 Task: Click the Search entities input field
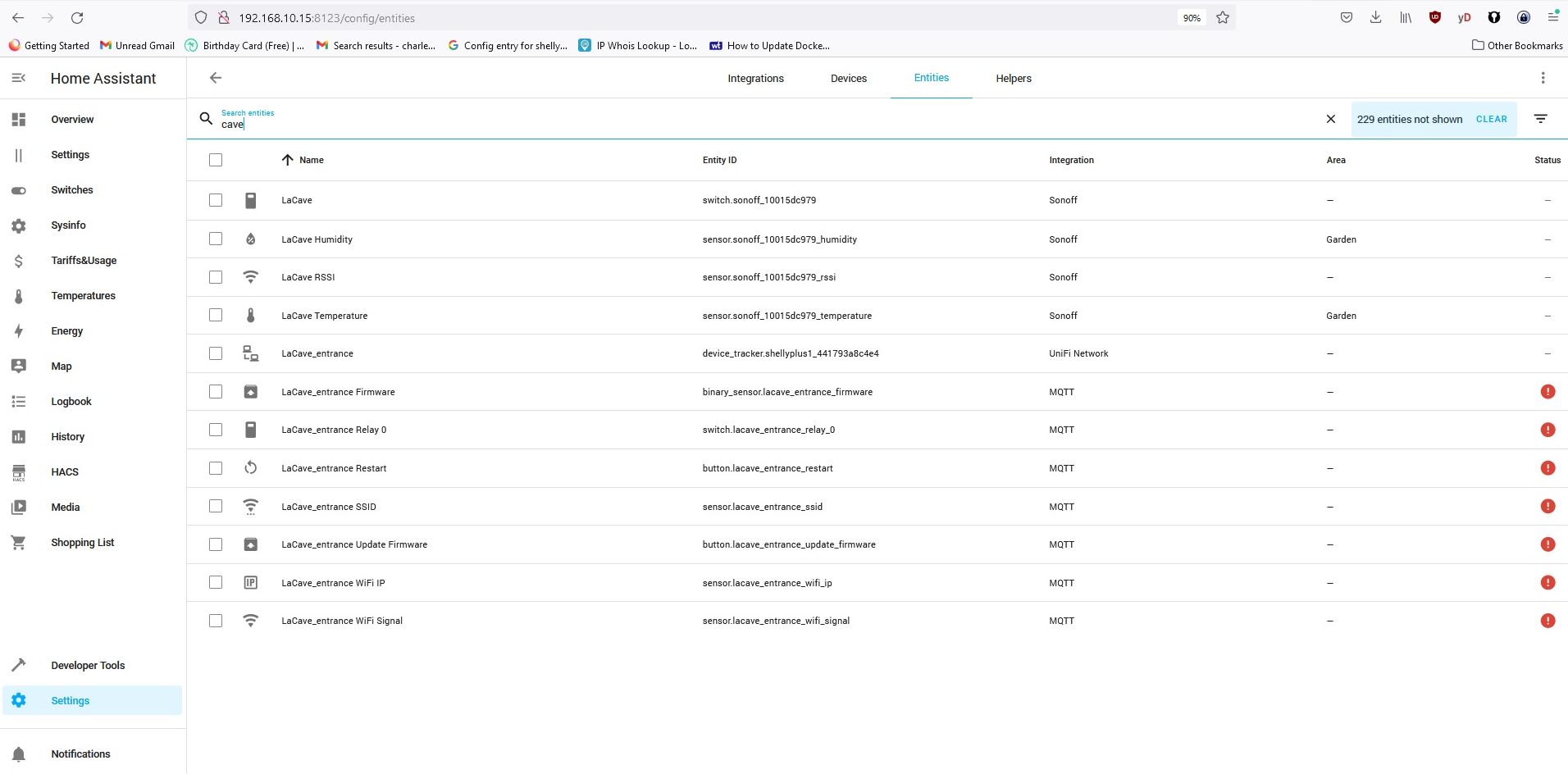[x=767, y=120]
